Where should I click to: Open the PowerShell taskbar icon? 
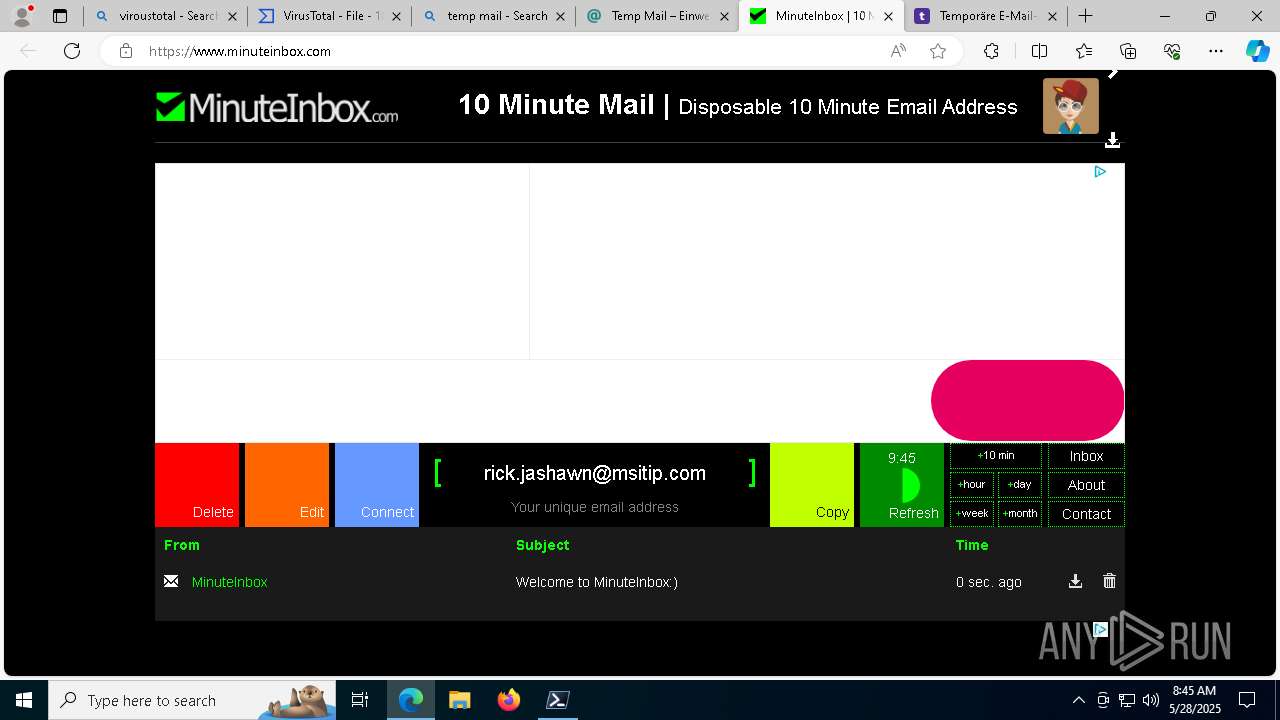pos(558,700)
